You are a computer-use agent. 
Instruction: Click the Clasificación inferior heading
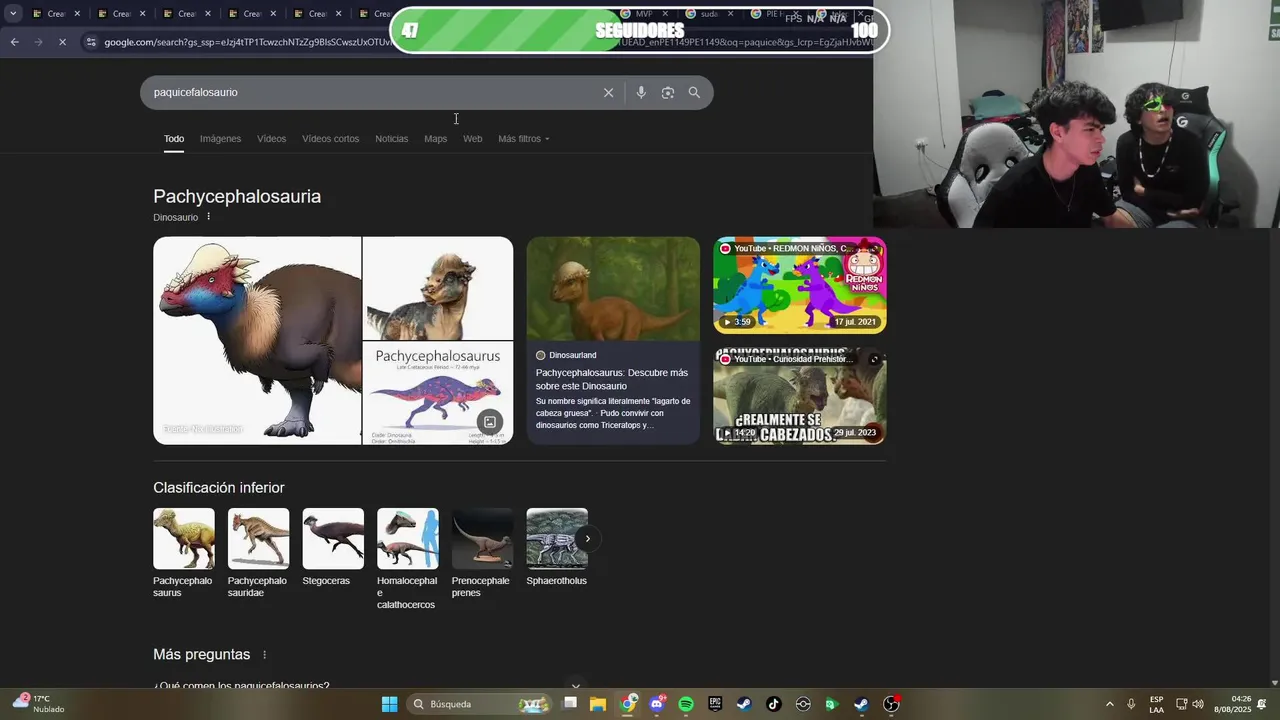point(219,488)
